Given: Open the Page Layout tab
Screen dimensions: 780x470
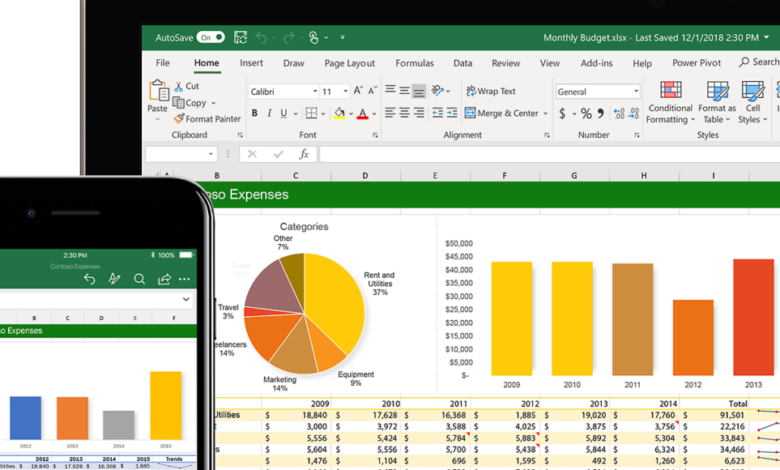Looking at the screenshot, I should [350, 63].
